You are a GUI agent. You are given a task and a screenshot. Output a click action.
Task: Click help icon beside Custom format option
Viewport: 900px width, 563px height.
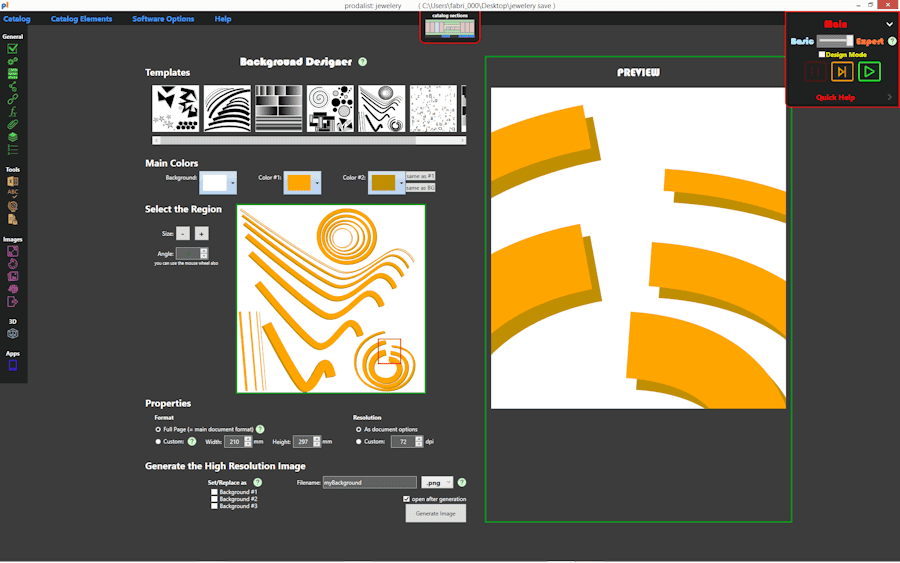pos(192,441)
